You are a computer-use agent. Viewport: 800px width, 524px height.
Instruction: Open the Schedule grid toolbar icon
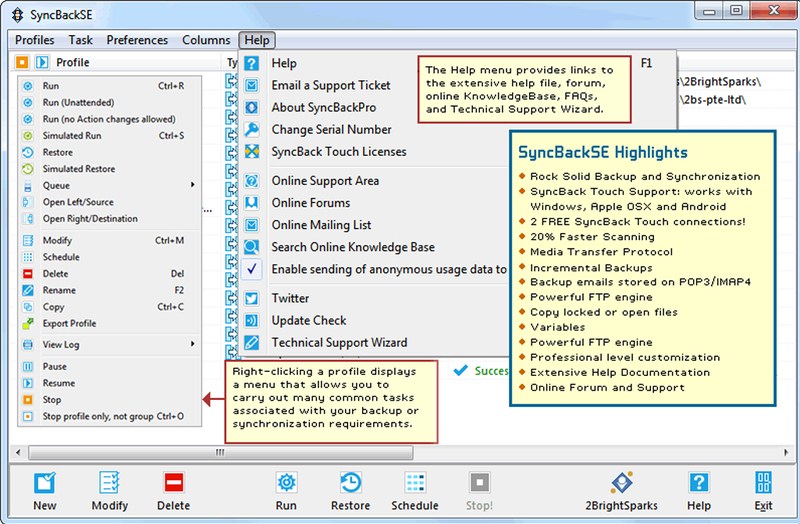coord(415,483)
